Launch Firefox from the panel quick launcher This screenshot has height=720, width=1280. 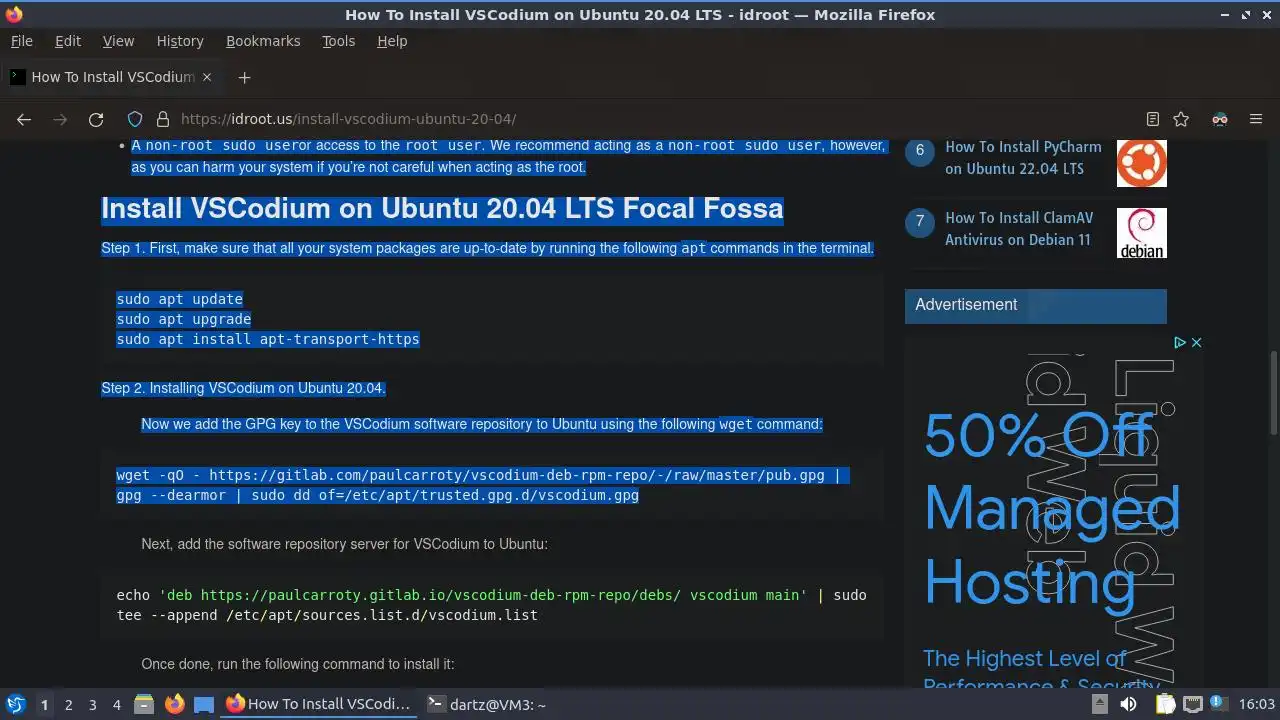(x=174, y=704)
